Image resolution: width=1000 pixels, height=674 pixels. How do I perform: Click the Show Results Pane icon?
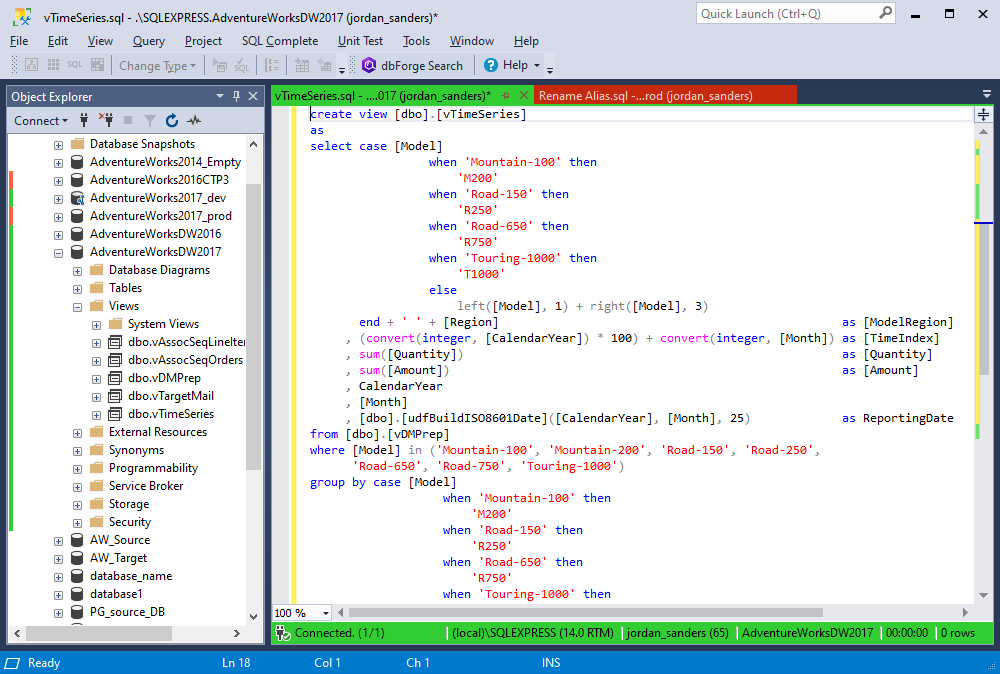pyautogui.click(x=97, y=65)
